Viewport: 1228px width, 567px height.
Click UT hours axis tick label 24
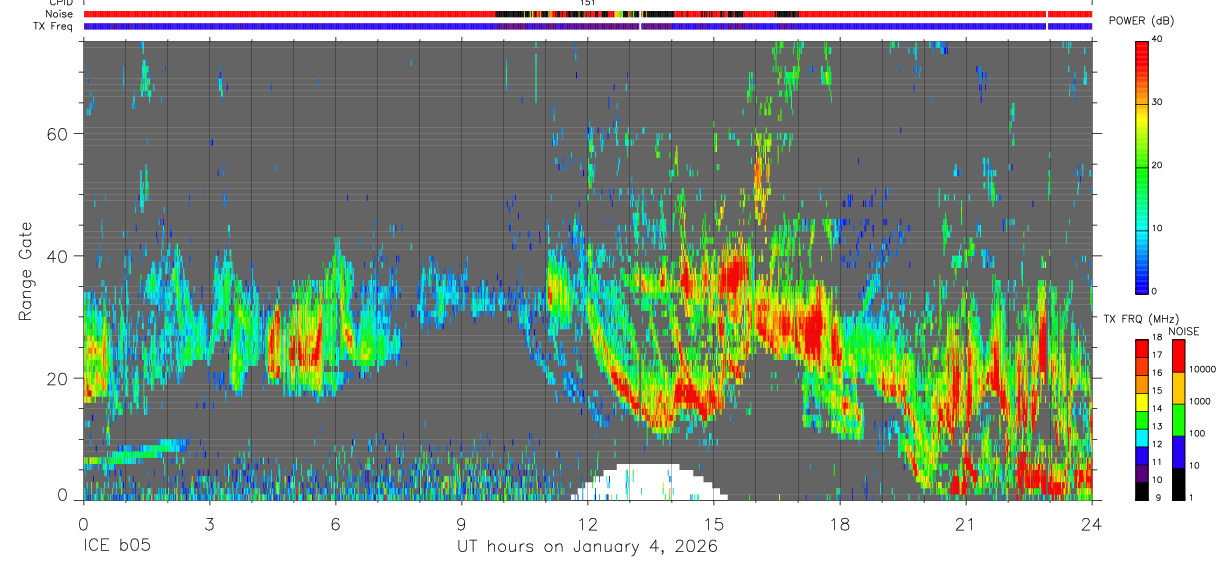point(1091,523)
